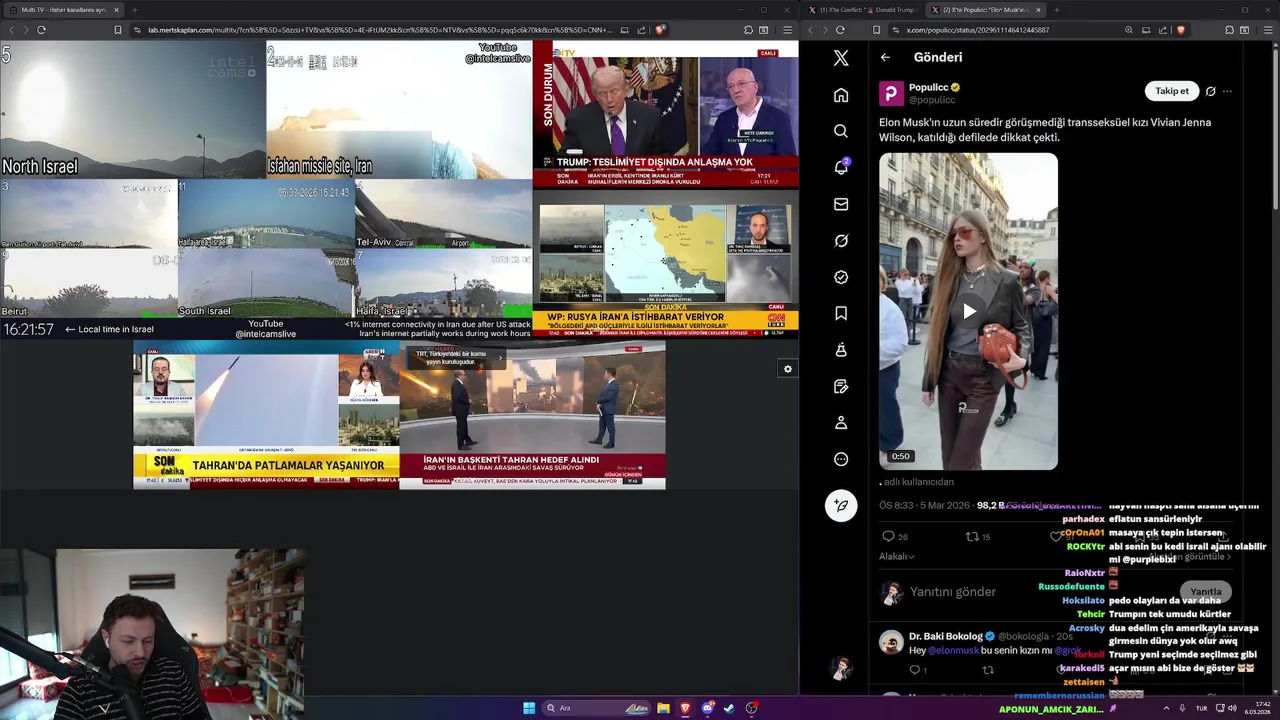Click zoom magnifier icon in right address bar

1129,30
